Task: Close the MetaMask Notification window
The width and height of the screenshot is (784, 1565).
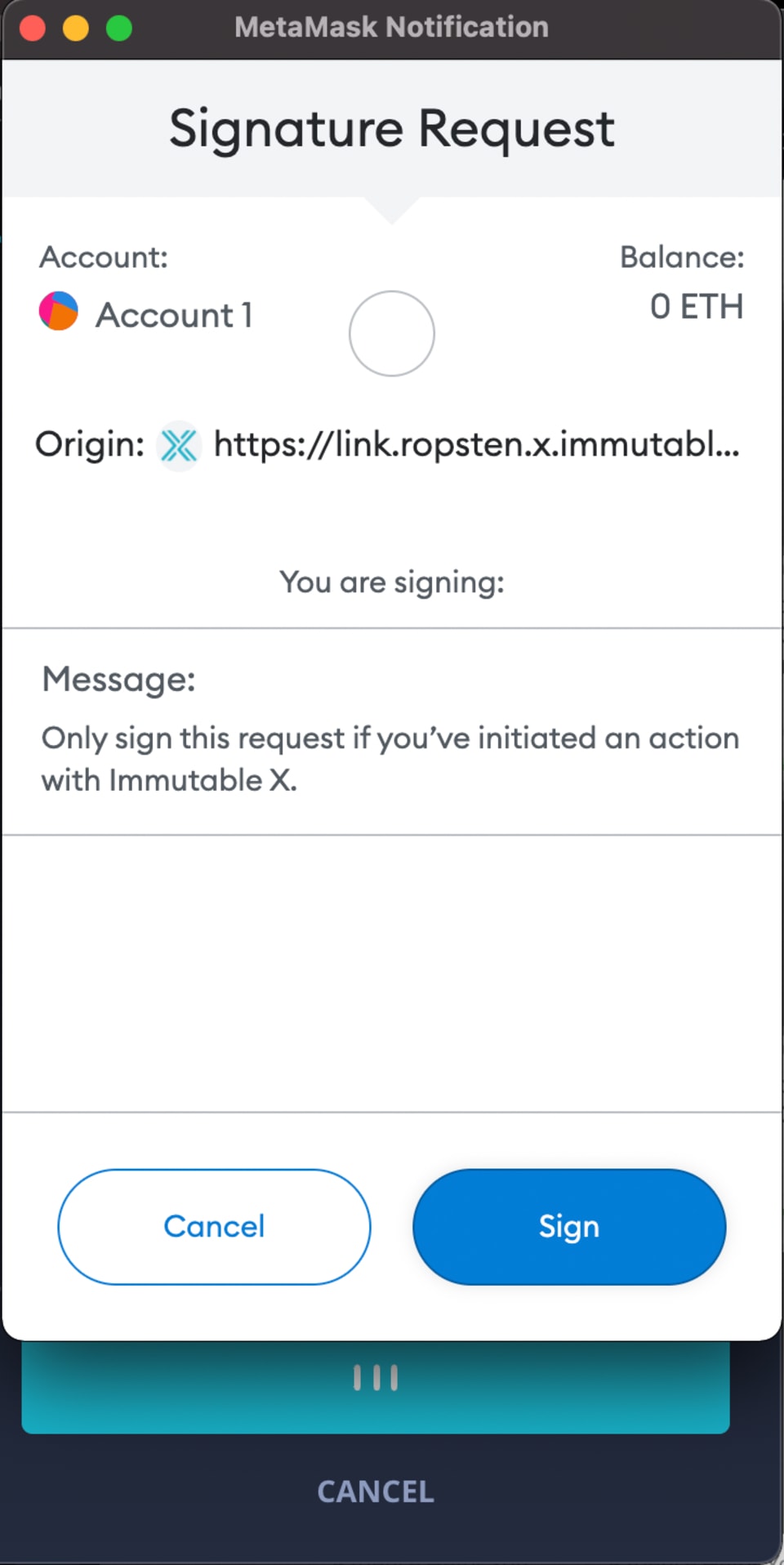Action: (33, 28)
